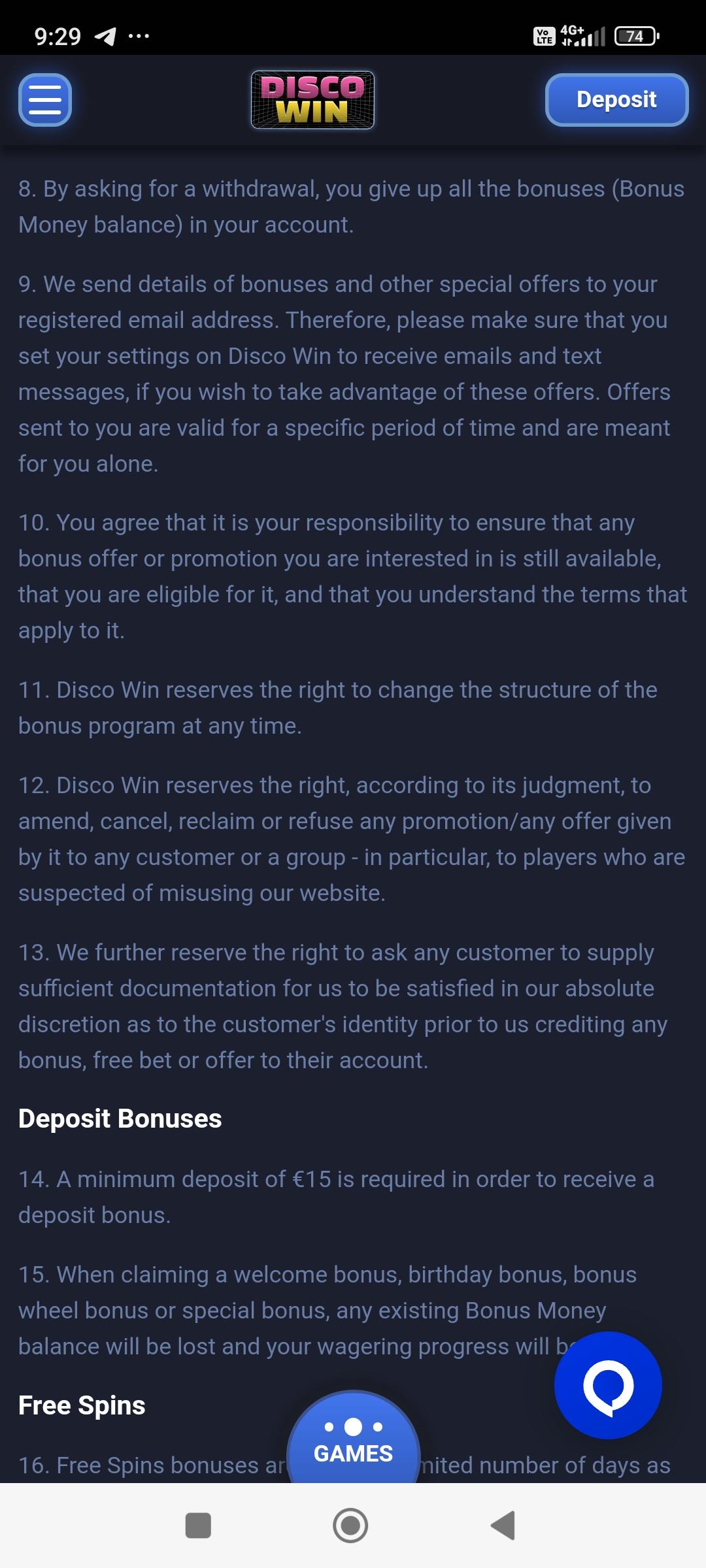706x1568 pixels.
Task: Tap rule 13 about supplying identity documentation
Action: pos(343,1006)
